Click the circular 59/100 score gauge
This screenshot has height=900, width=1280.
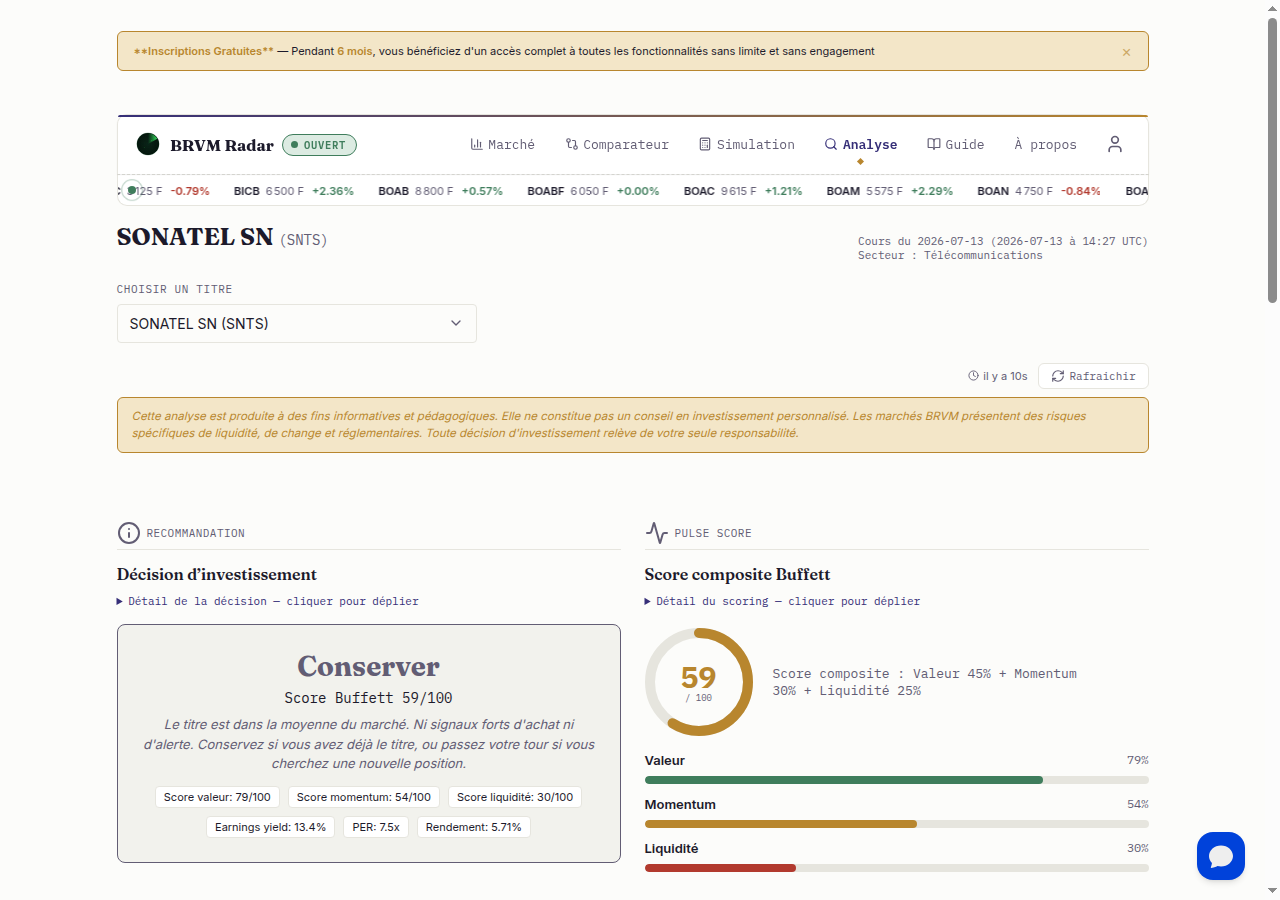tap(699, 682)
